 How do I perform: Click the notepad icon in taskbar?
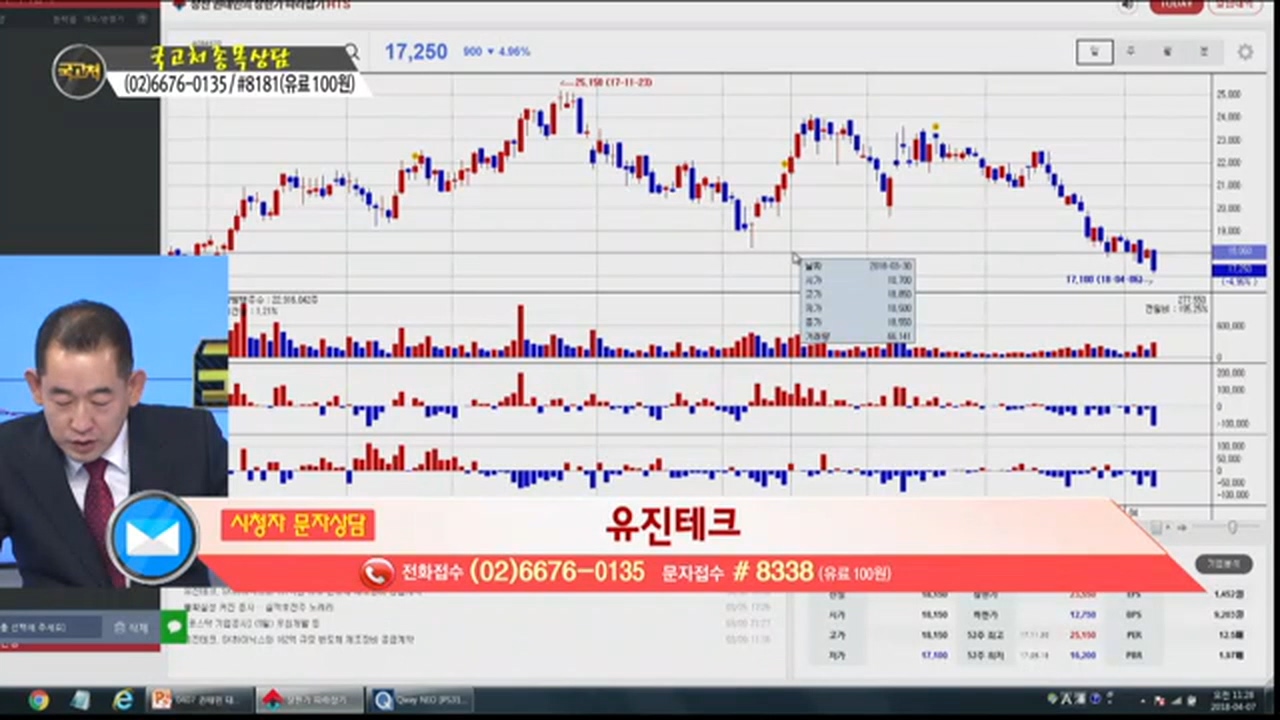coord(80,700)
